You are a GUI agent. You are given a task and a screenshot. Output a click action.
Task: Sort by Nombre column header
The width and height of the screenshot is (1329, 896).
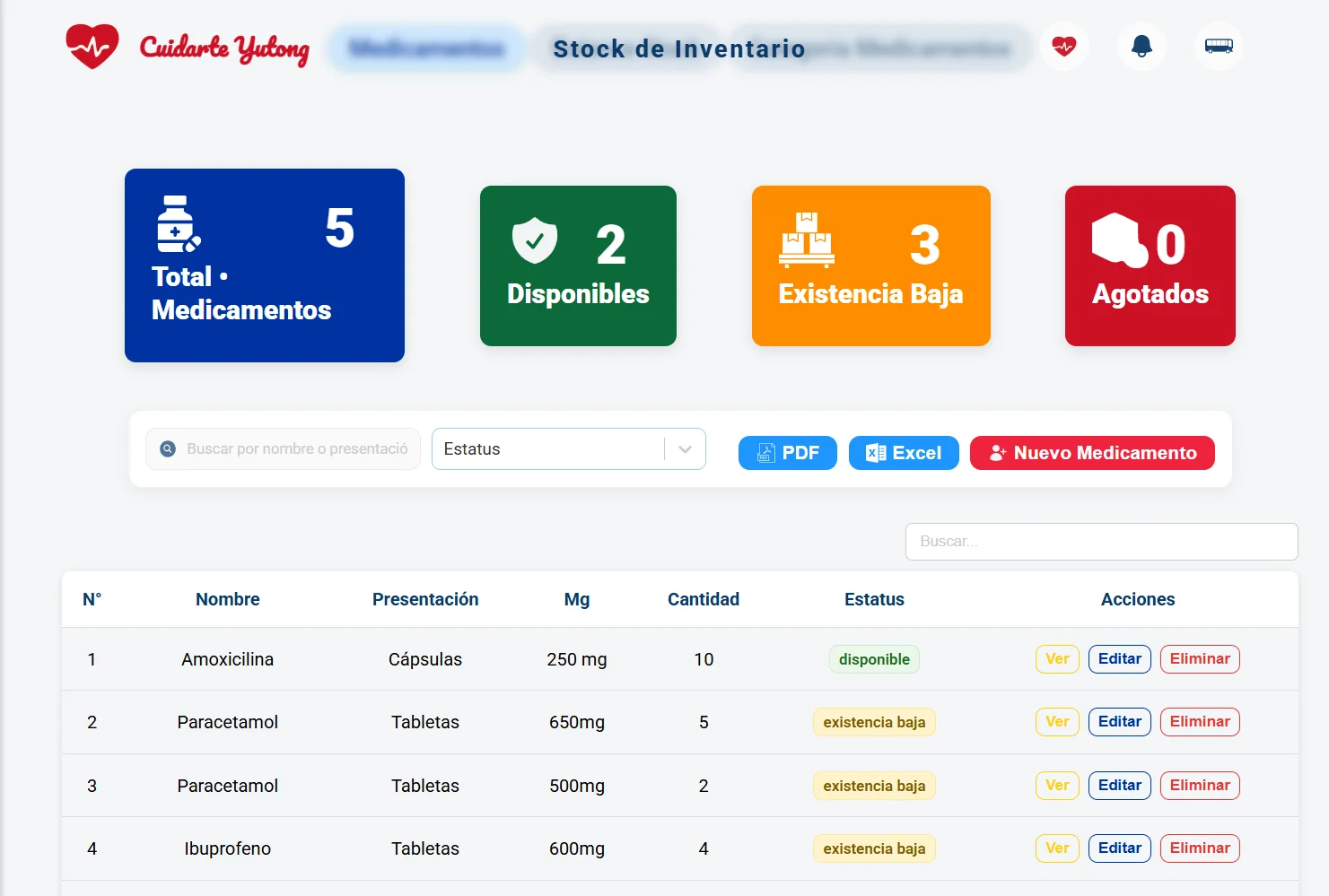pyautogui.click(x=228, y=599)
